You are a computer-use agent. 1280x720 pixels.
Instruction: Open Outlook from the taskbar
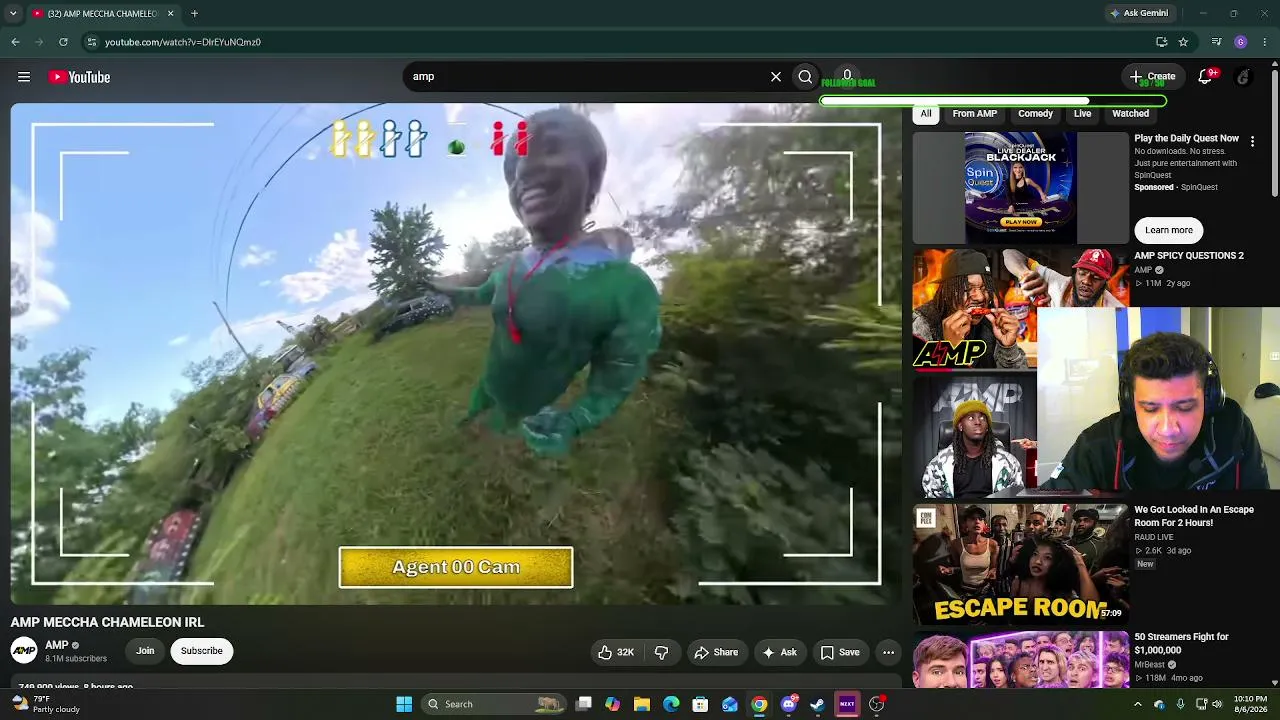click(x=730, y=704)
